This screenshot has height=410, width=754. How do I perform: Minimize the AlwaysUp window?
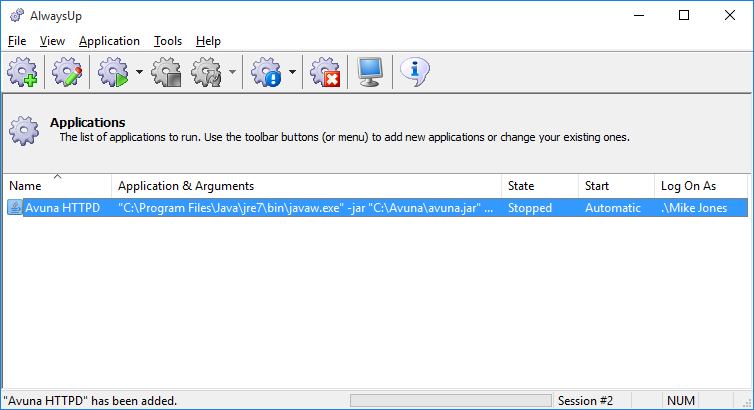[639, 15]
